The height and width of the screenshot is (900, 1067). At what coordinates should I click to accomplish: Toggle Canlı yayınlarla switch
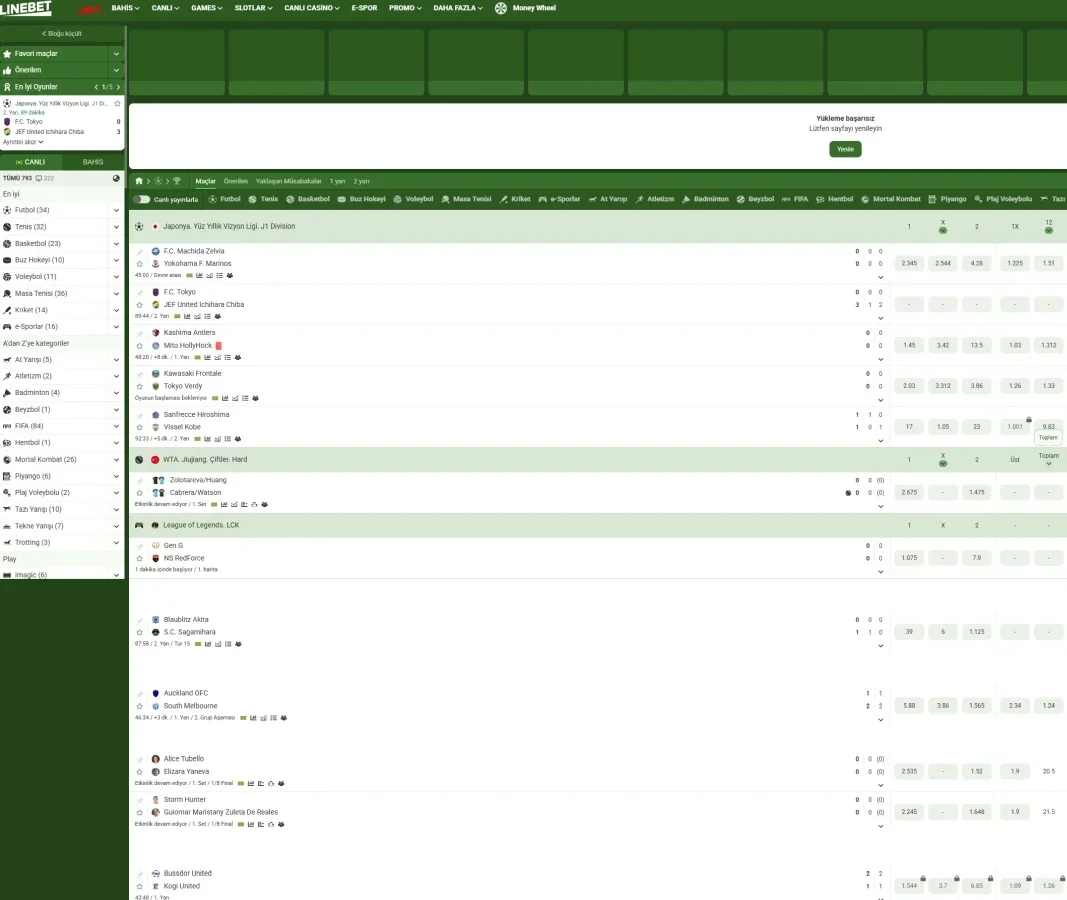pos(142,199)
